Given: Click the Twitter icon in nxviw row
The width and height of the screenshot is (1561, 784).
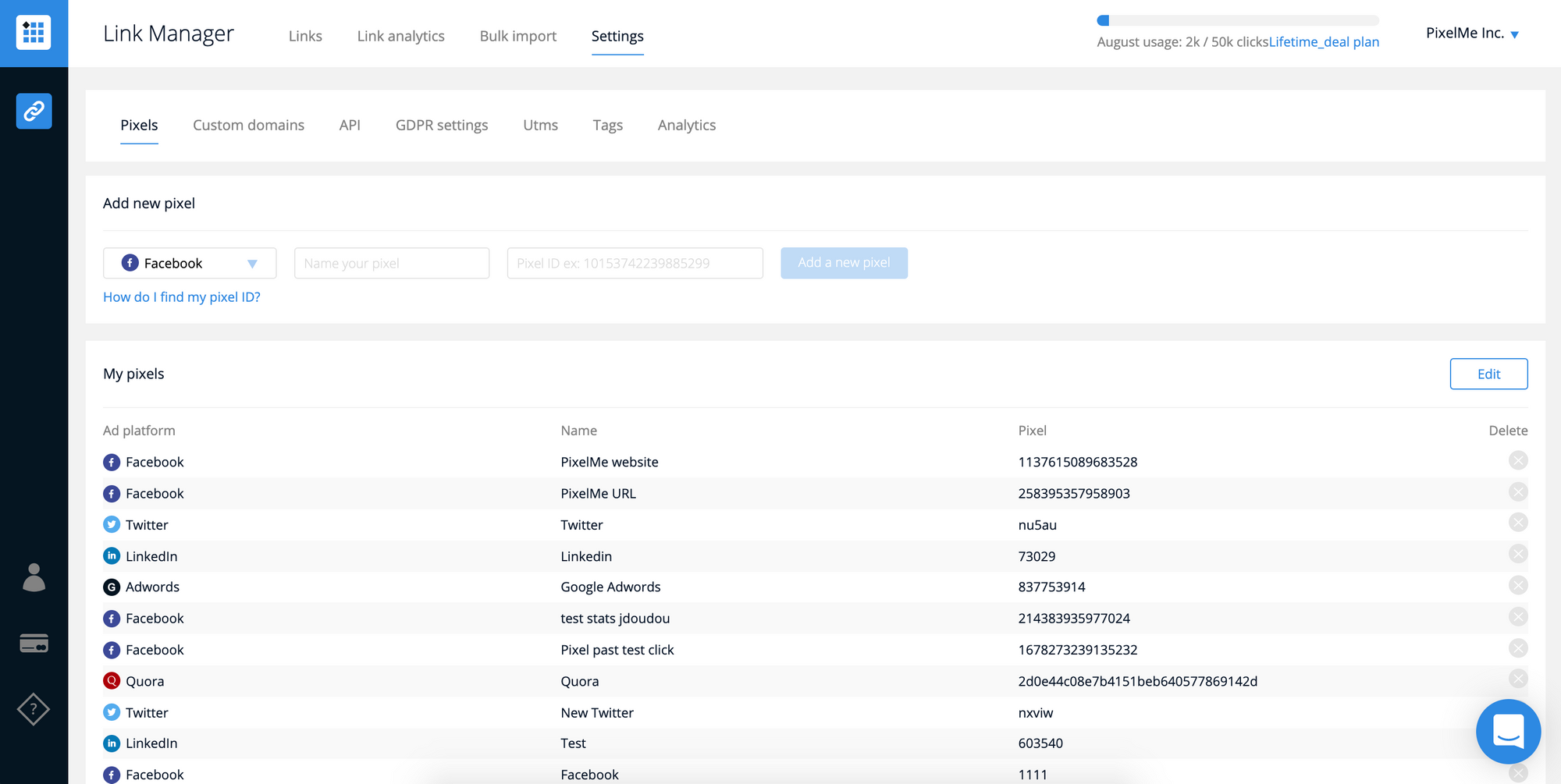Looking at the screenshot, I should tap(112, 712).
